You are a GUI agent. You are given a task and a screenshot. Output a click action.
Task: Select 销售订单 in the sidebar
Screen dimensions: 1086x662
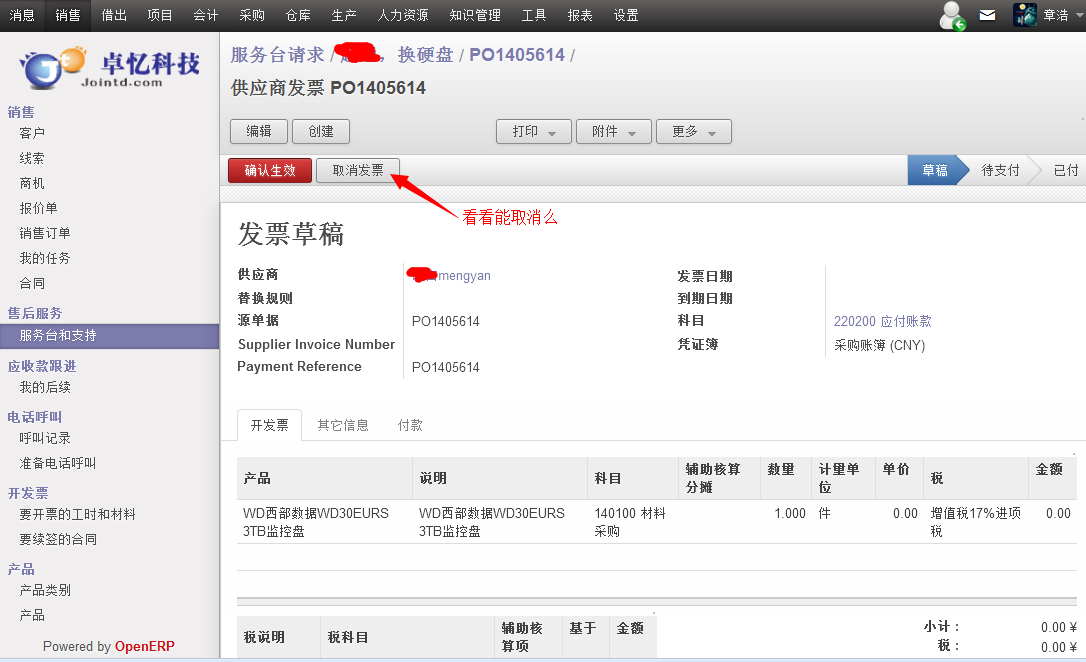45,233
